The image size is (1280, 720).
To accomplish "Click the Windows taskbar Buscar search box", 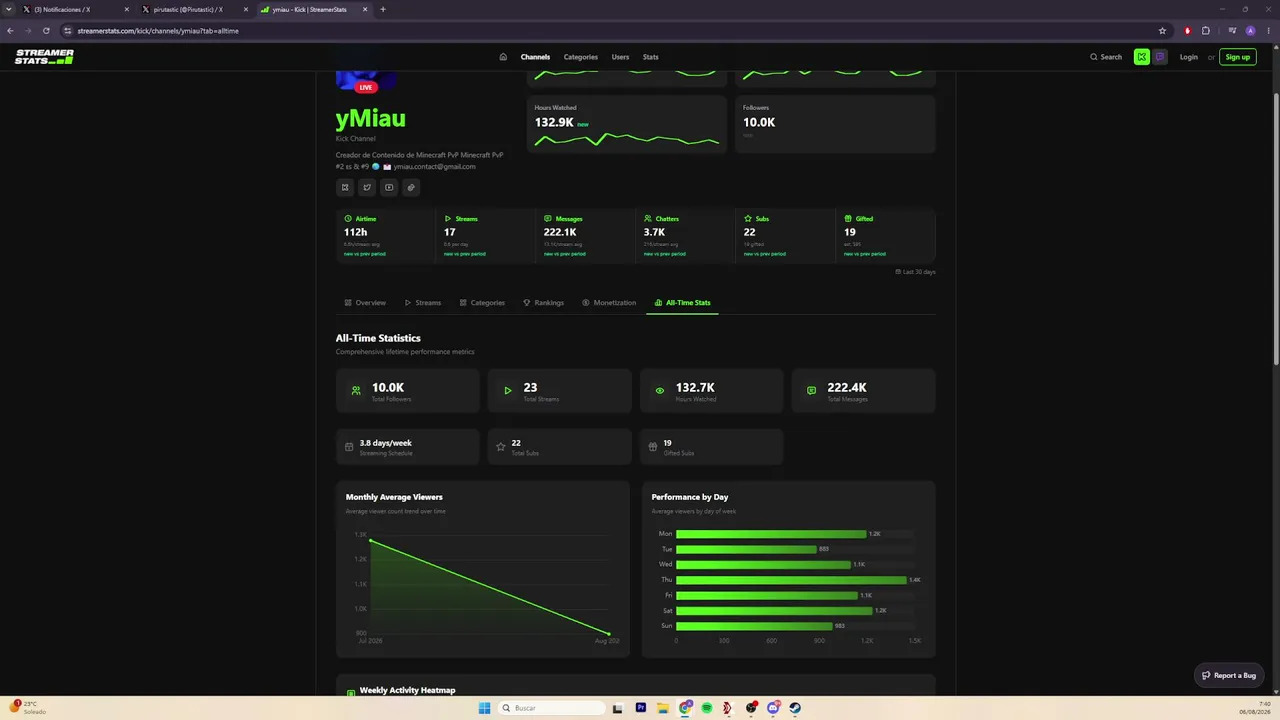I will click(552, 708).
